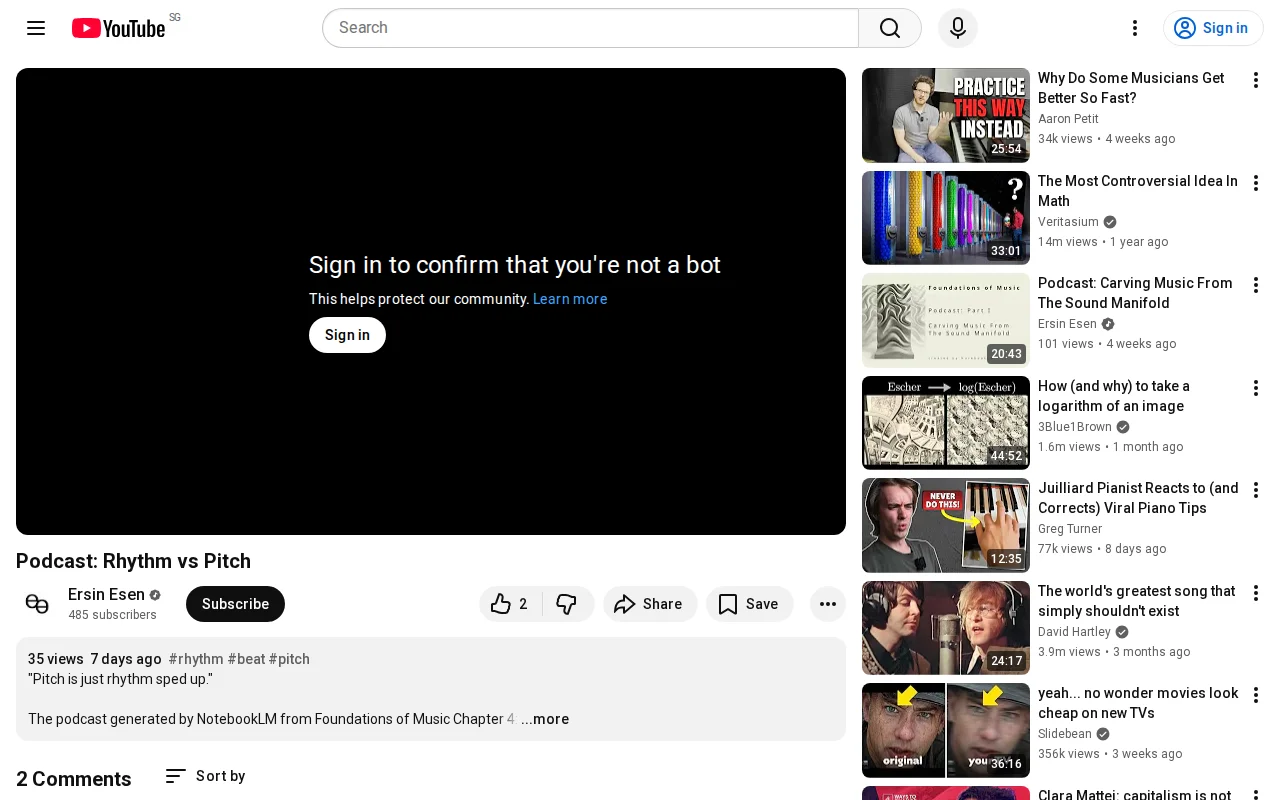Open Juilliard Pianist Reacts video thumbnail
The width and height of the screenshot is (1280, 800).
(x=946, y=525)
